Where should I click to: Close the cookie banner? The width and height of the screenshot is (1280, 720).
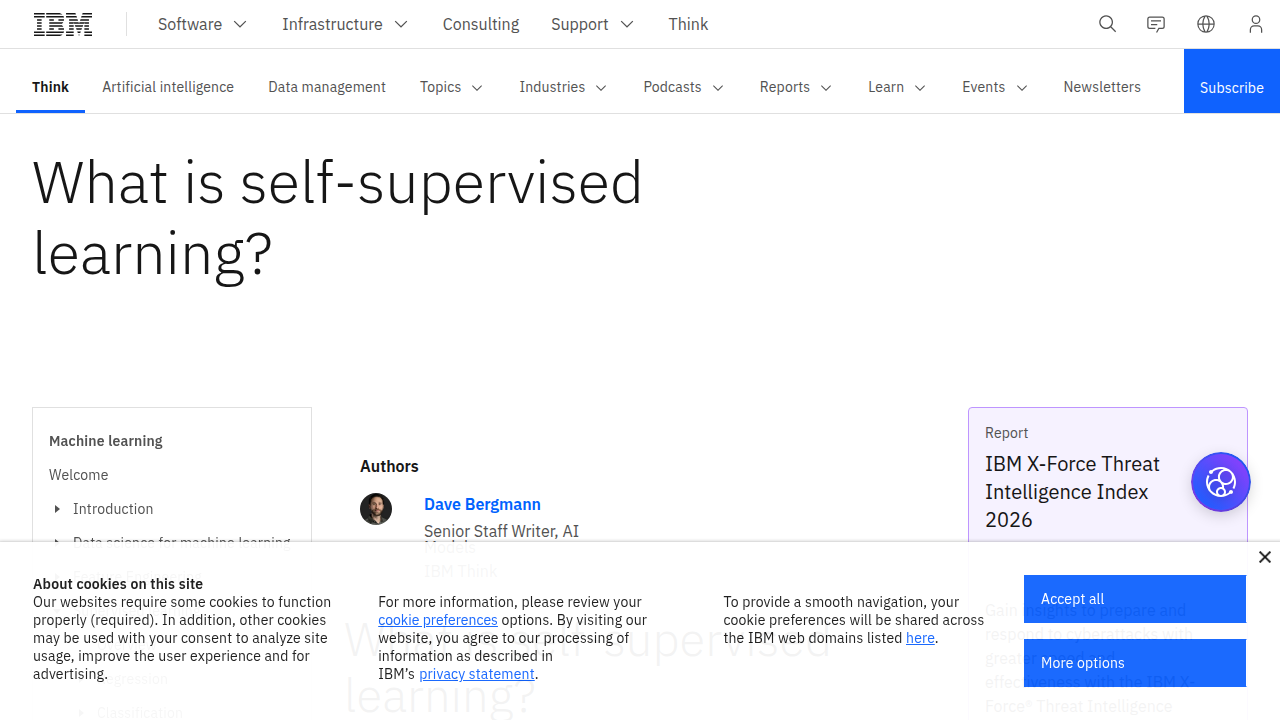point(1265,557)
